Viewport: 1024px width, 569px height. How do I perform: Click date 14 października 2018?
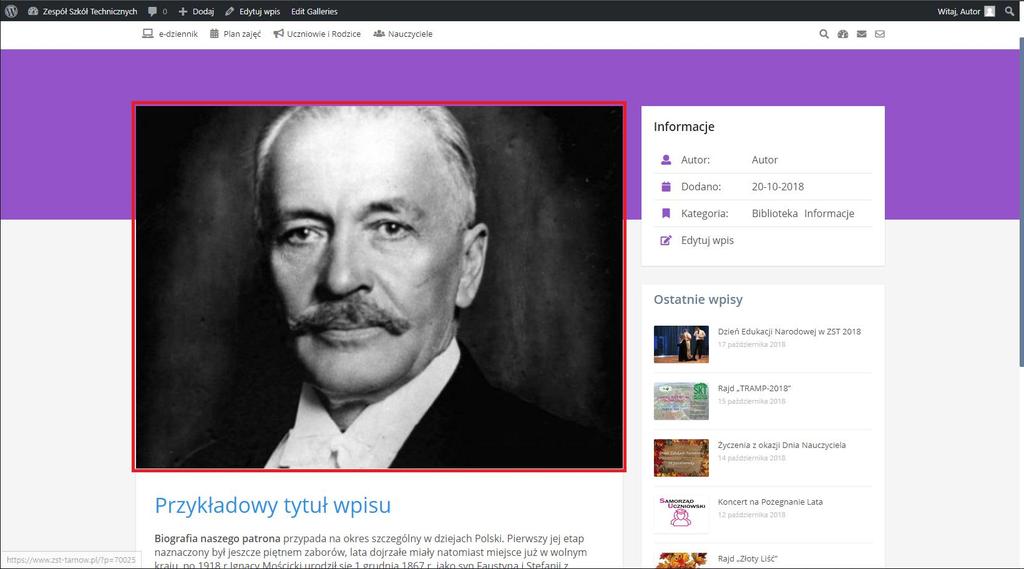click(751, 458)
